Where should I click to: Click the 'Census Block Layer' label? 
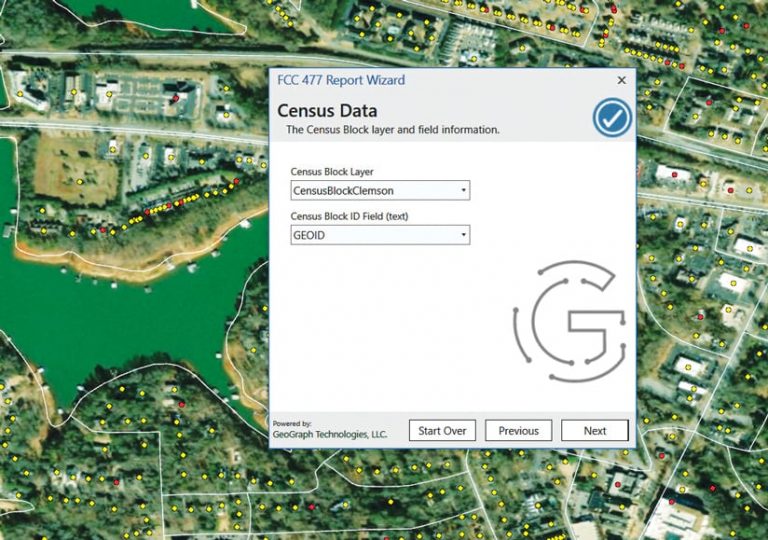point(332,172)
